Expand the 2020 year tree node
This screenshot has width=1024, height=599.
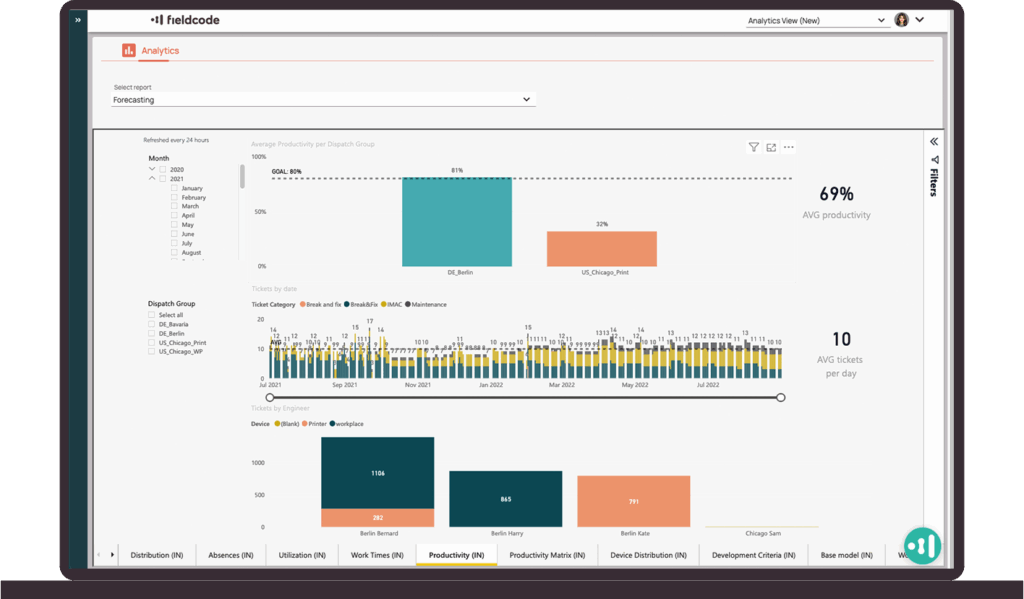point(153,170)
